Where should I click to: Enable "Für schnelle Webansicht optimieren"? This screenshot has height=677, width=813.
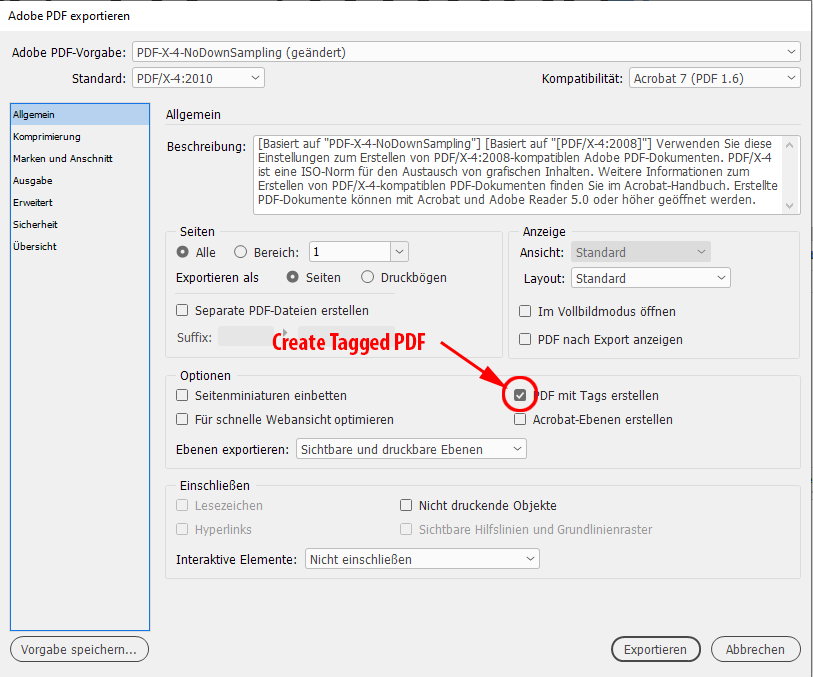point(183,418)
